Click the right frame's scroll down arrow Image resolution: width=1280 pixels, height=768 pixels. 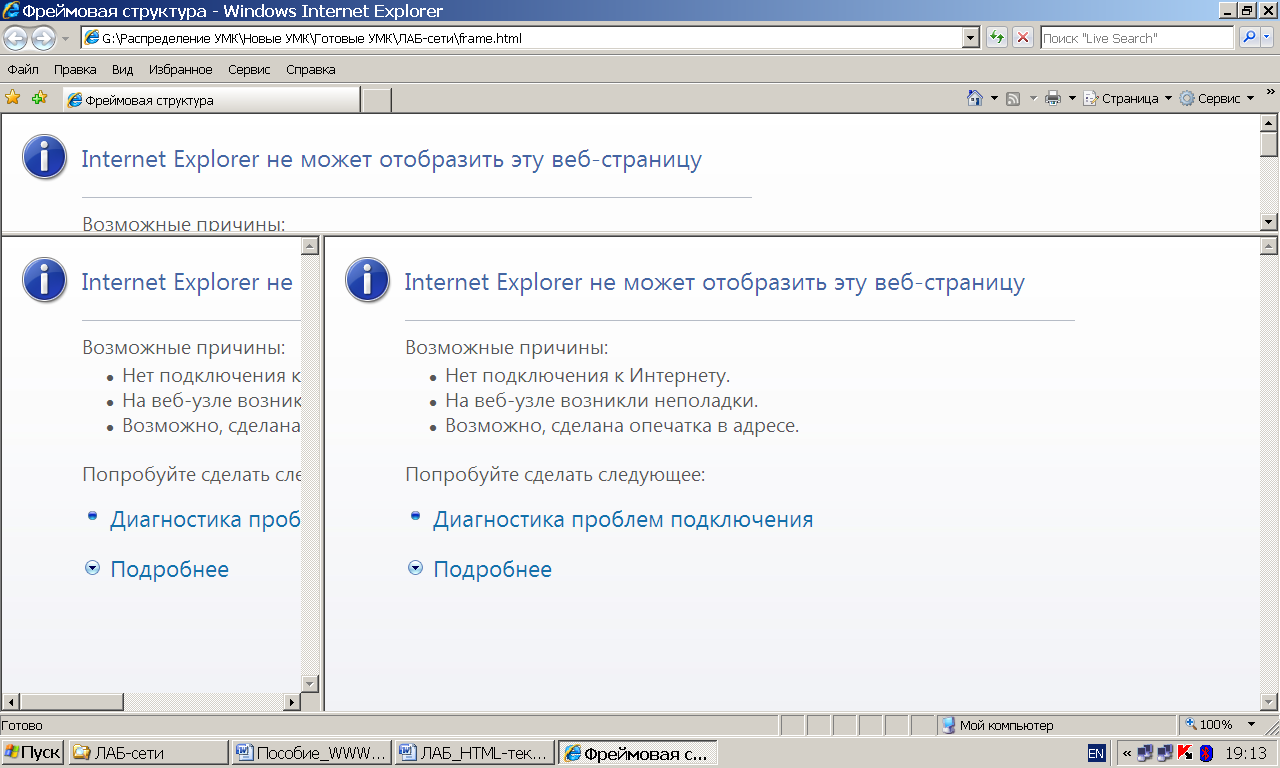click(1270, 702)
